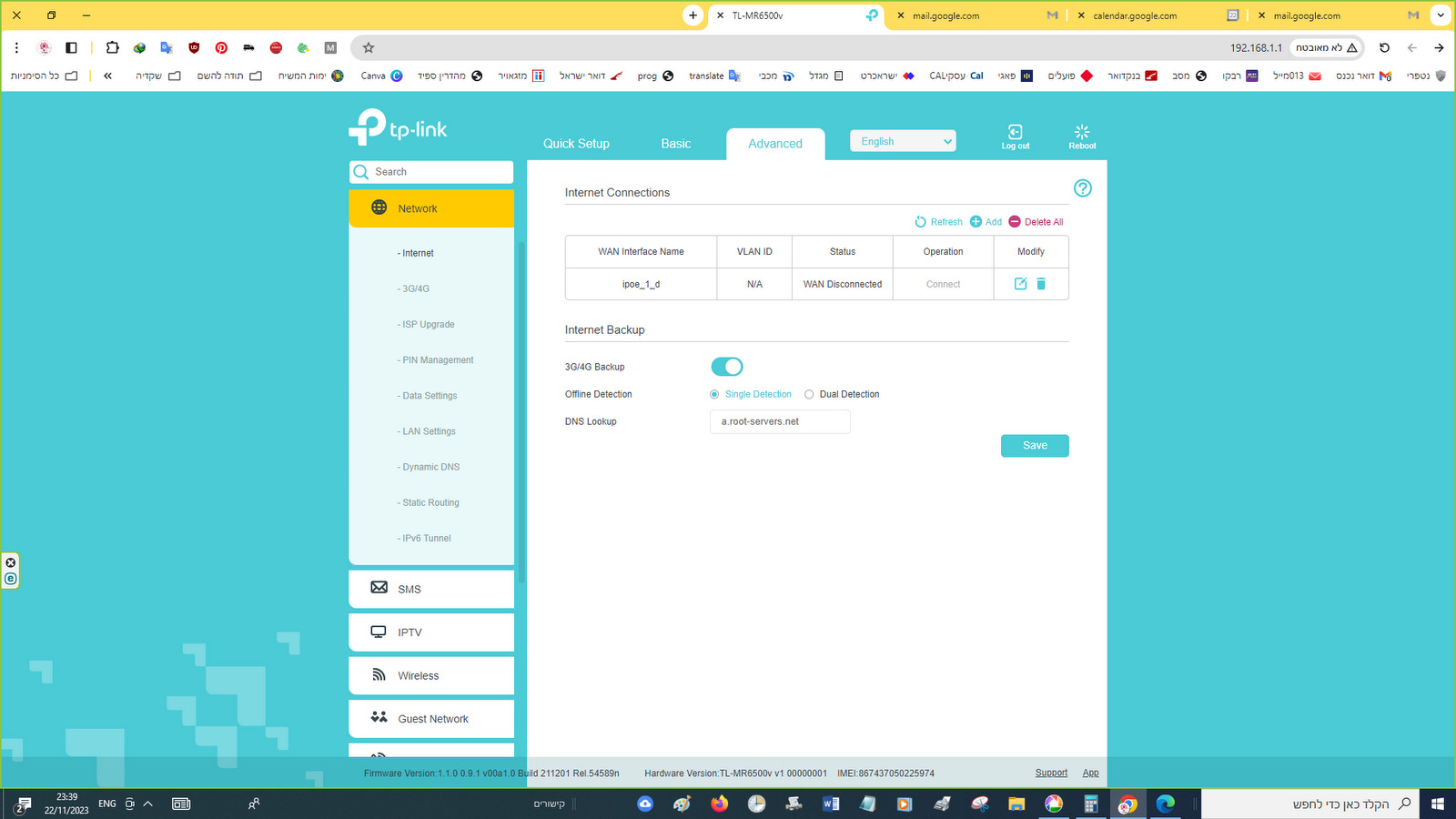Expand the browser tab search dropdown arrow
Image resolution: width=1456 pixels, height=819 pixels.
pos(1441,15)
